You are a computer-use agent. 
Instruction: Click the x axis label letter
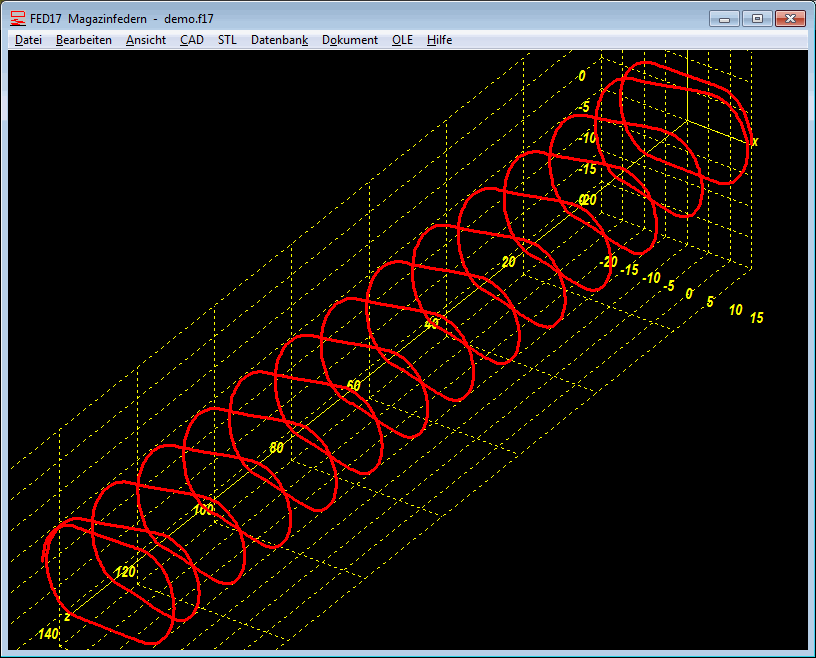pos(755,141)
